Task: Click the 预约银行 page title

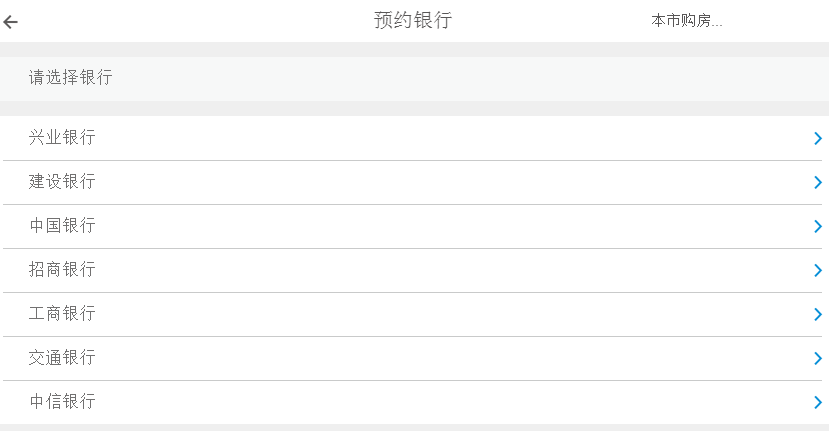Action: (x=413, y=21)
